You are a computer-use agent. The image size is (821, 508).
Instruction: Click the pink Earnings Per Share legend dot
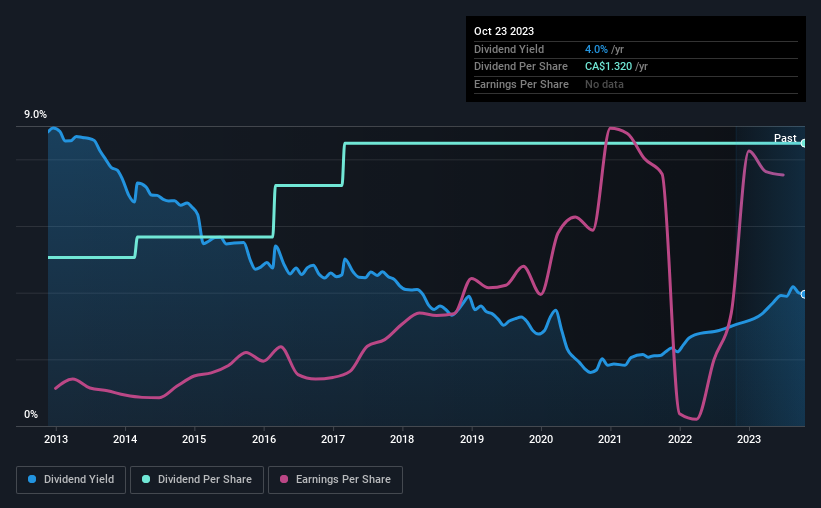(284, 479)
